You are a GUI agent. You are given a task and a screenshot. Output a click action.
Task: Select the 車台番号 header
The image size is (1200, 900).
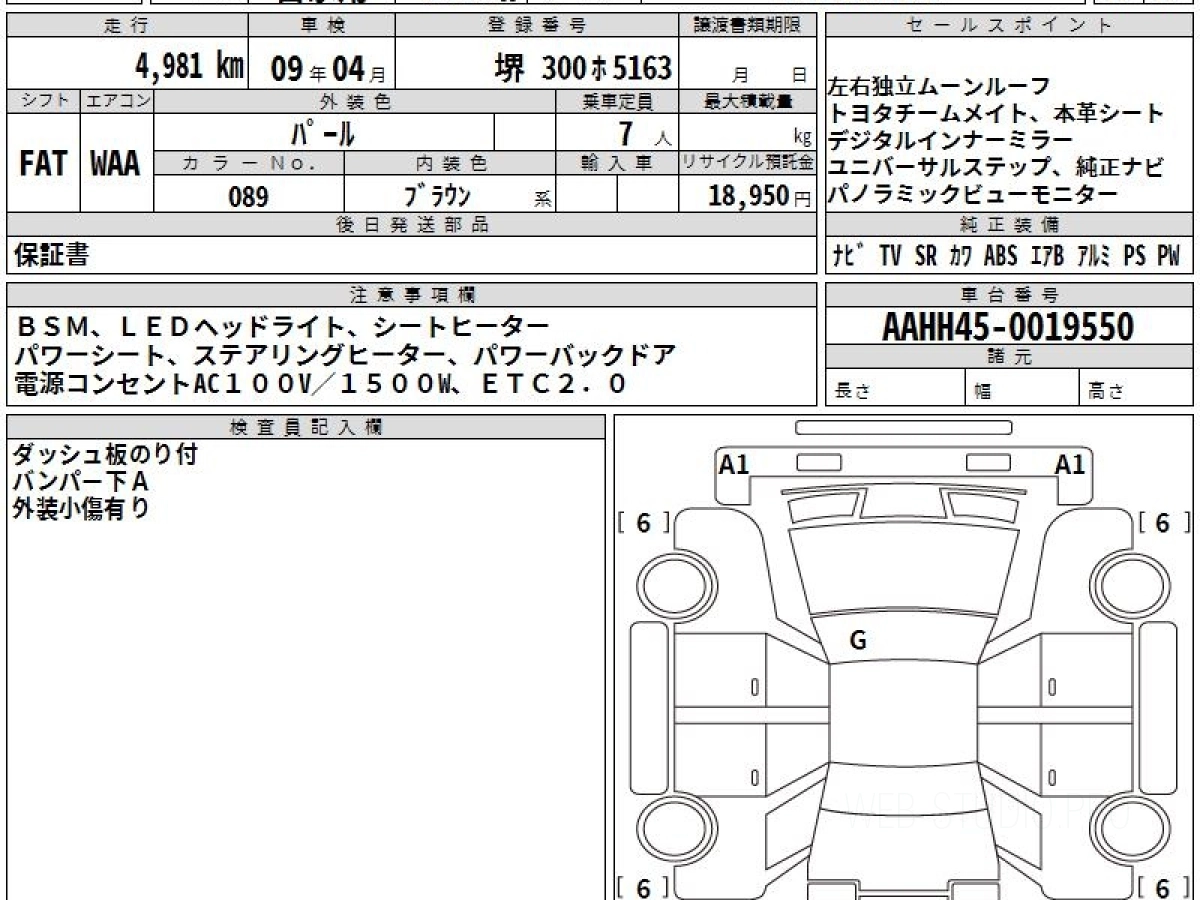[x=1010, y=295]
